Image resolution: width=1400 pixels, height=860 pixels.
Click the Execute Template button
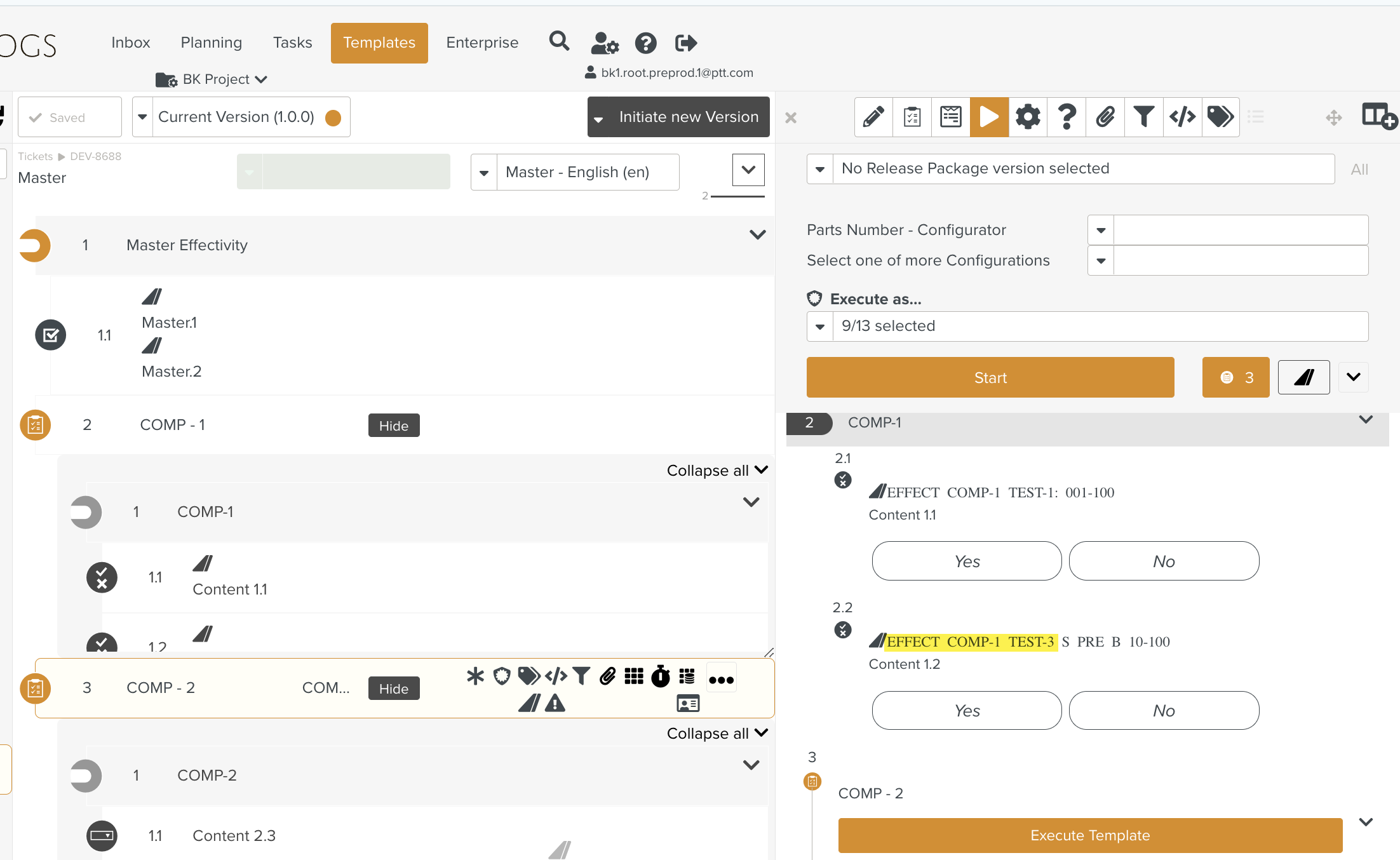click(x=1090, y=835)
